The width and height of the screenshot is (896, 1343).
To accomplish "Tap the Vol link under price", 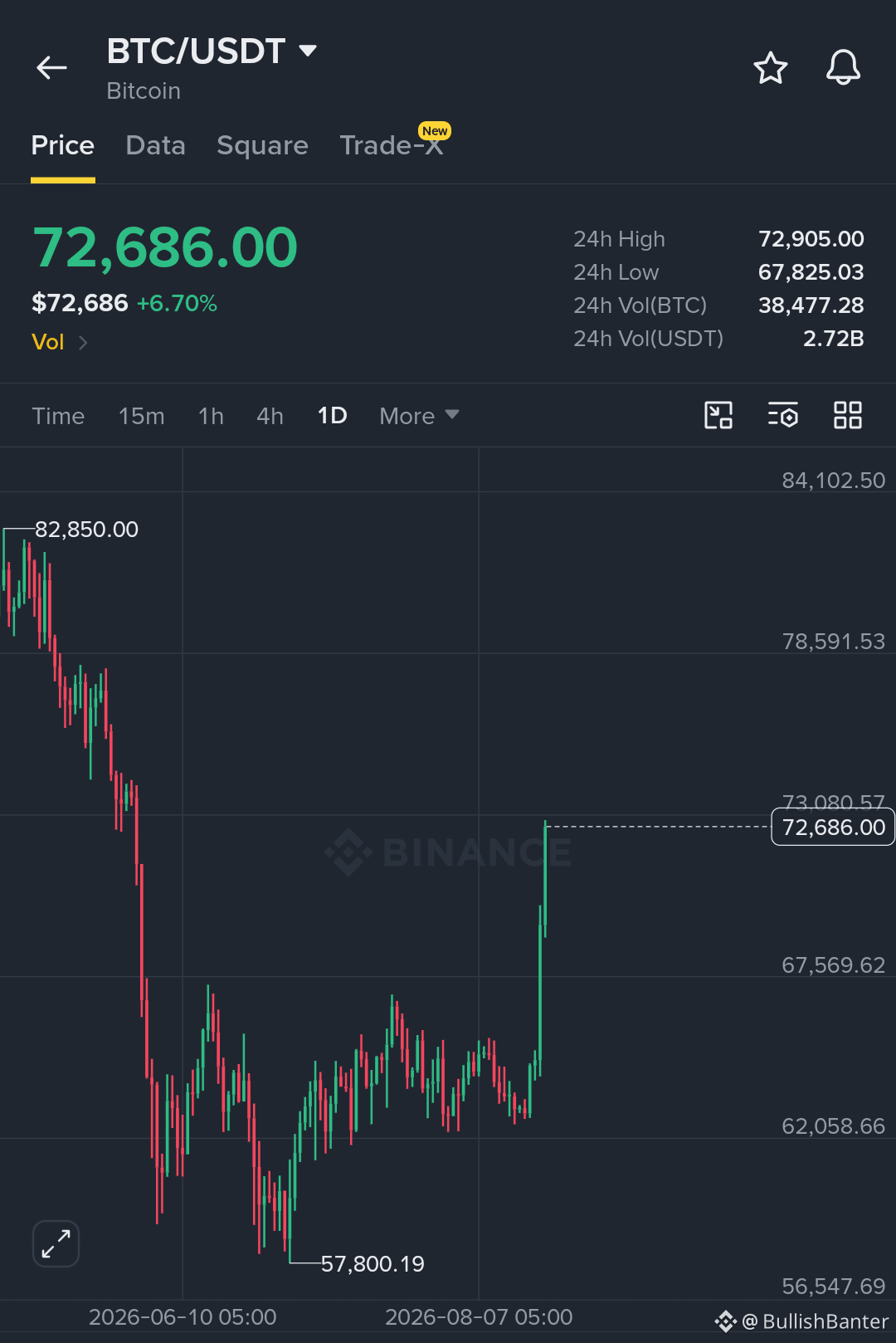I will 47,342.
